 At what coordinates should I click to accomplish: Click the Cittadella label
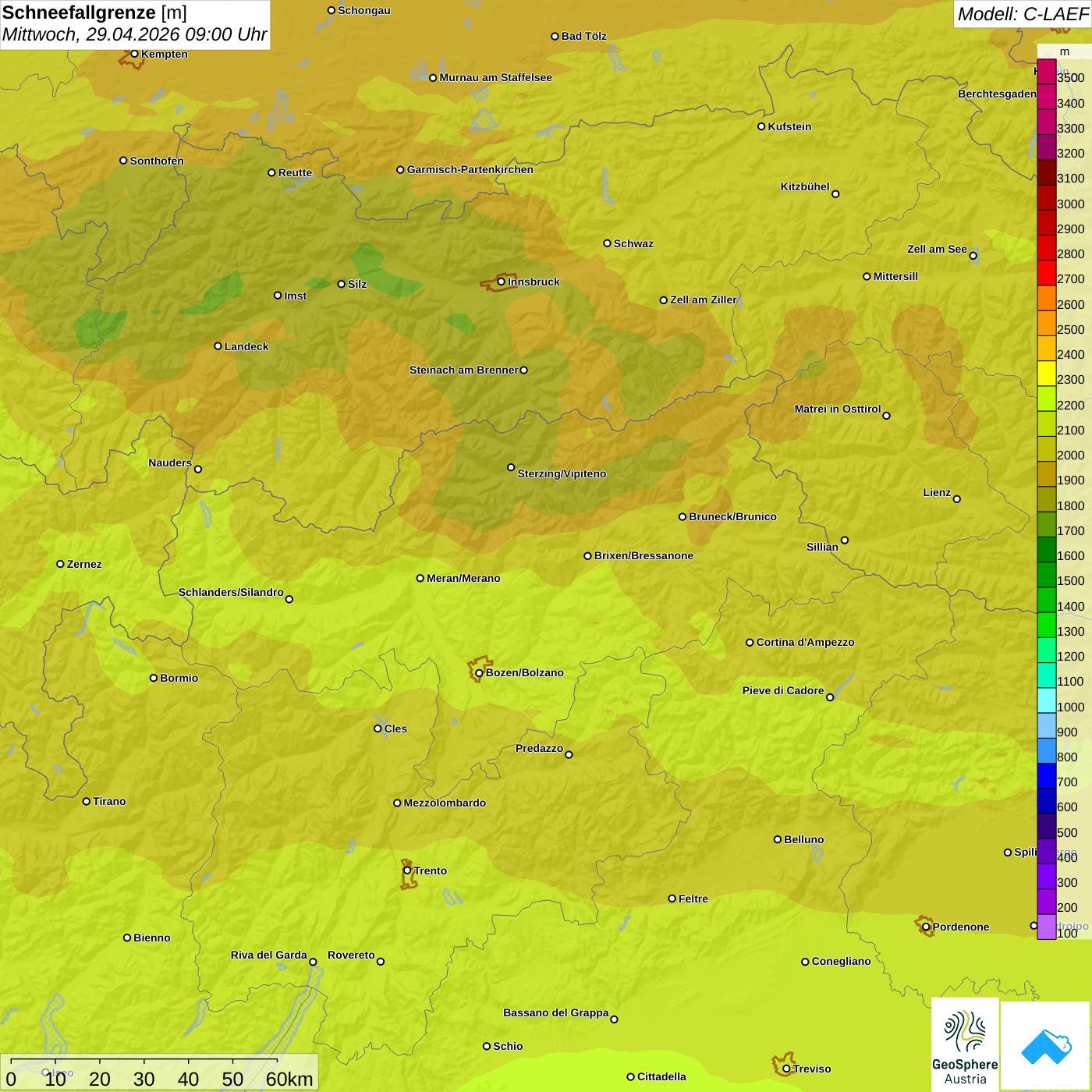pyautogui.click(x=661, y=1076)
